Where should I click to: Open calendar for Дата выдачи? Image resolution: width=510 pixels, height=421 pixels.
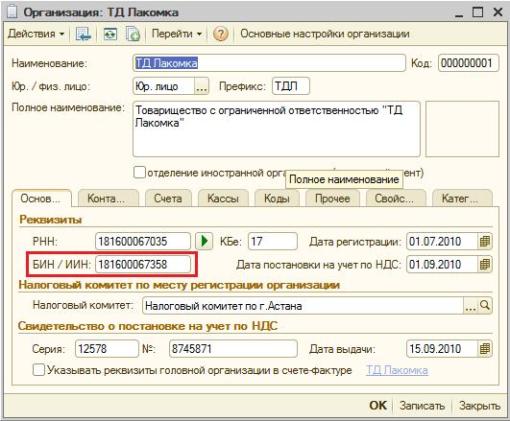coord(485,349)
